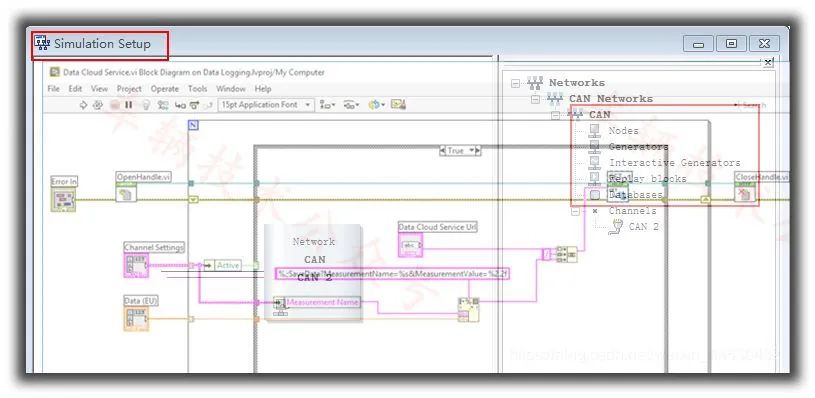
Task: Select the Channel Settings terminal icon
Action: [x=136, y=265]
